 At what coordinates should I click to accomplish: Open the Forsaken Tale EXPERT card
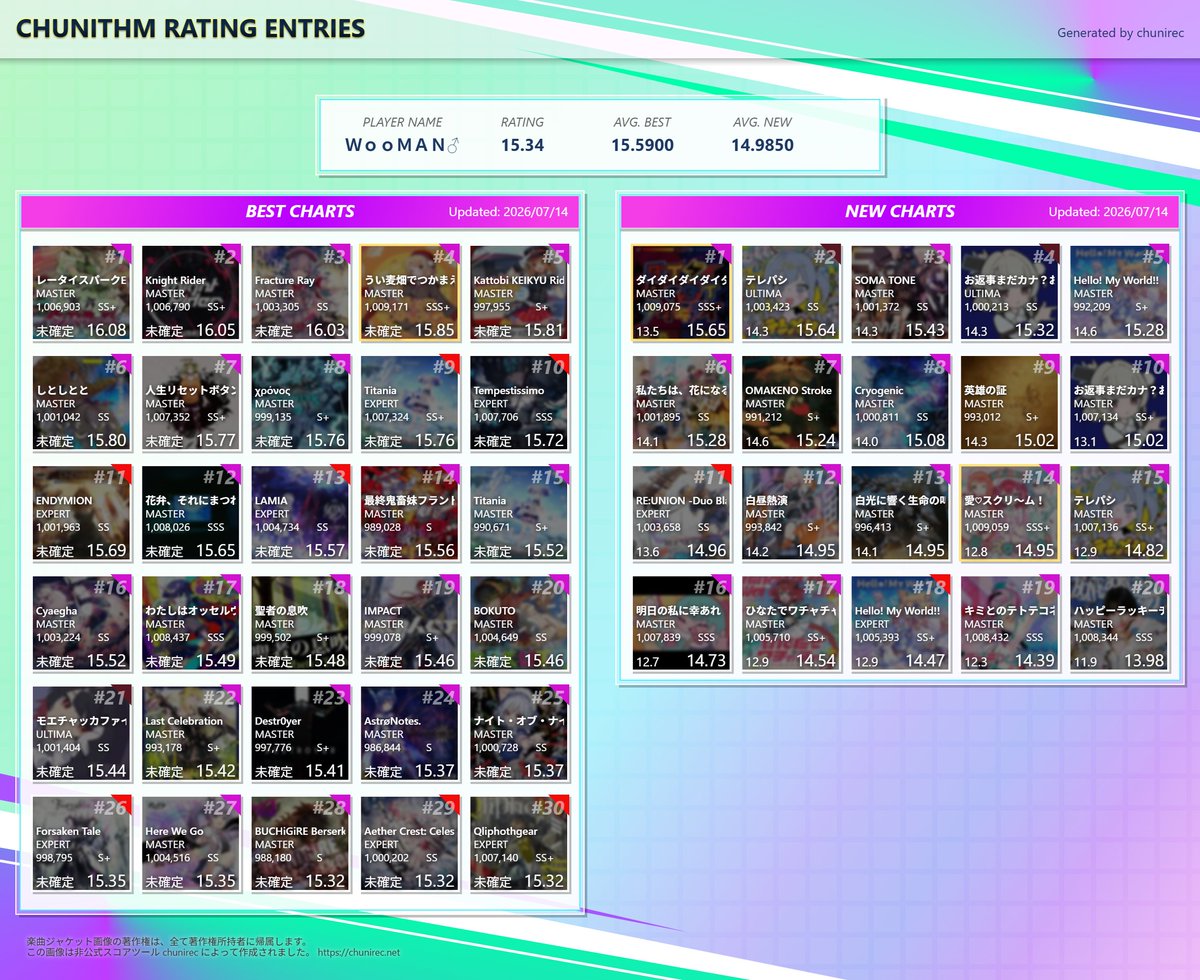pyautogui.click(x=82, y=844)
